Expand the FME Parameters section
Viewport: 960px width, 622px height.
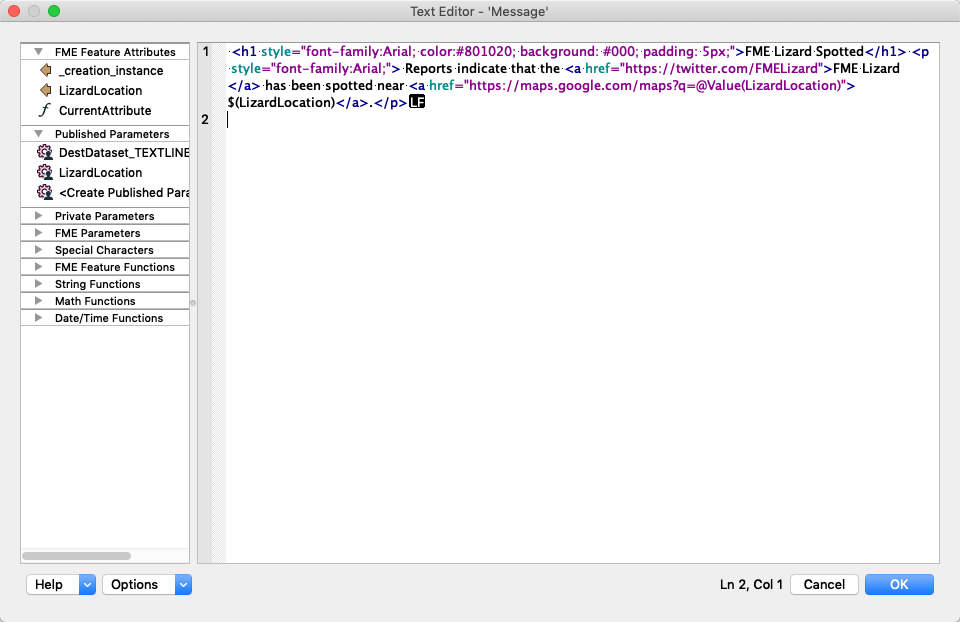click(39, 233)
